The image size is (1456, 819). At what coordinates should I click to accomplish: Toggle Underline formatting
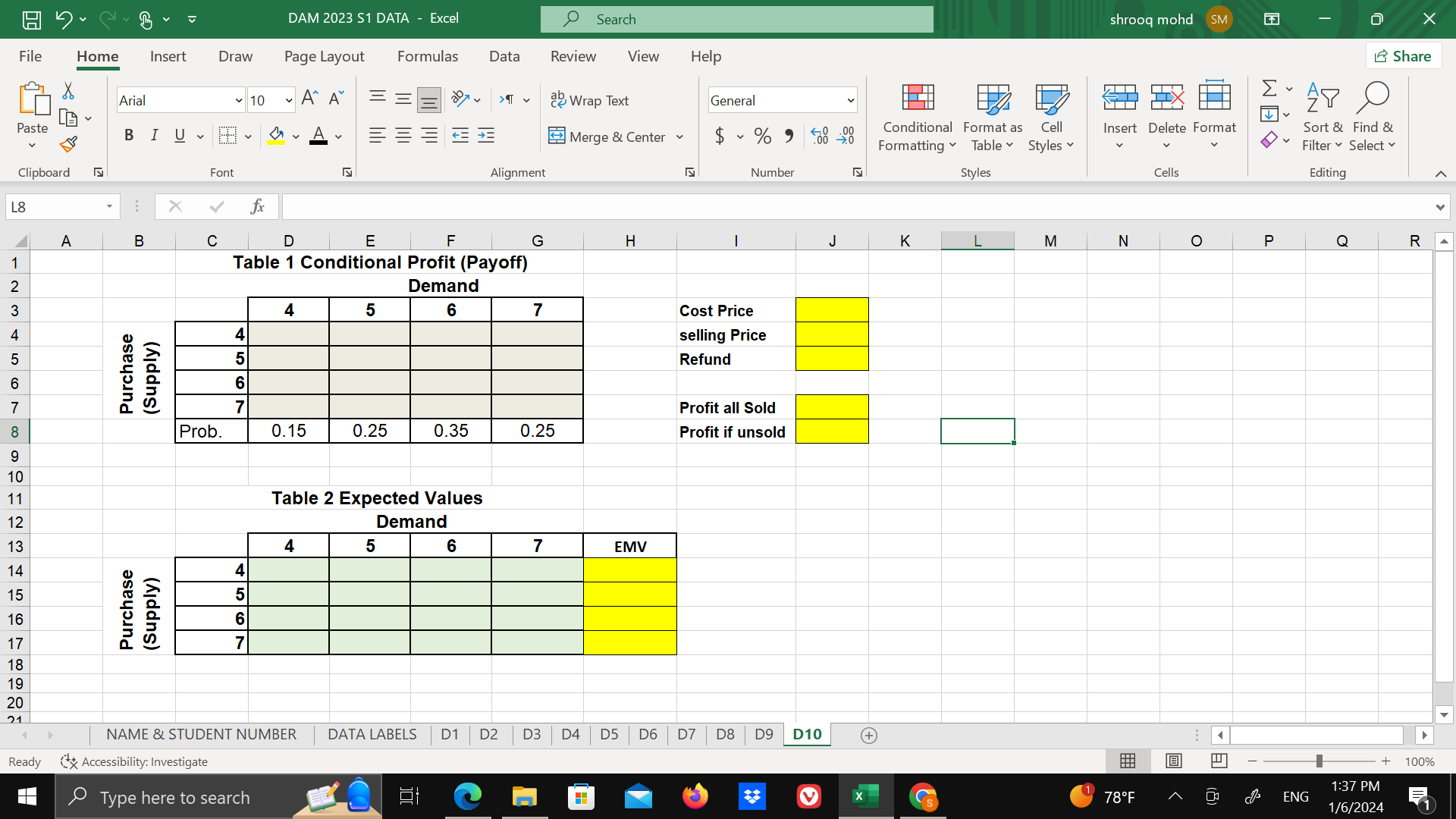pos(179,135)
